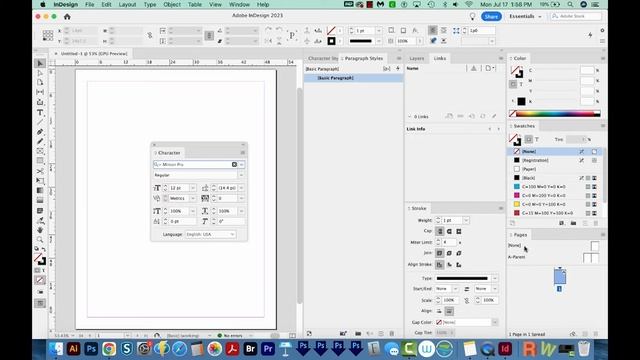Align stroke to inside
Image resolution: width=640 pixels, height=360 pixels.
[449, 264]
